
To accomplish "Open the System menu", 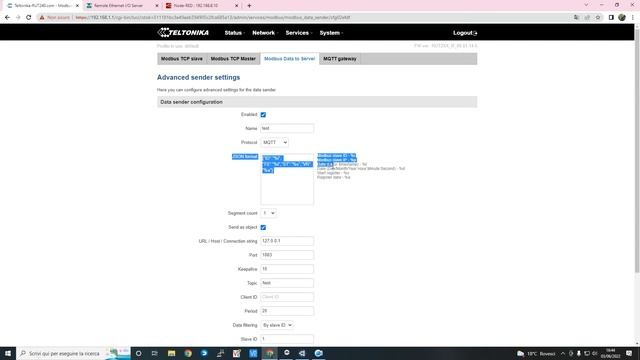I will click(x=331, y=33).
